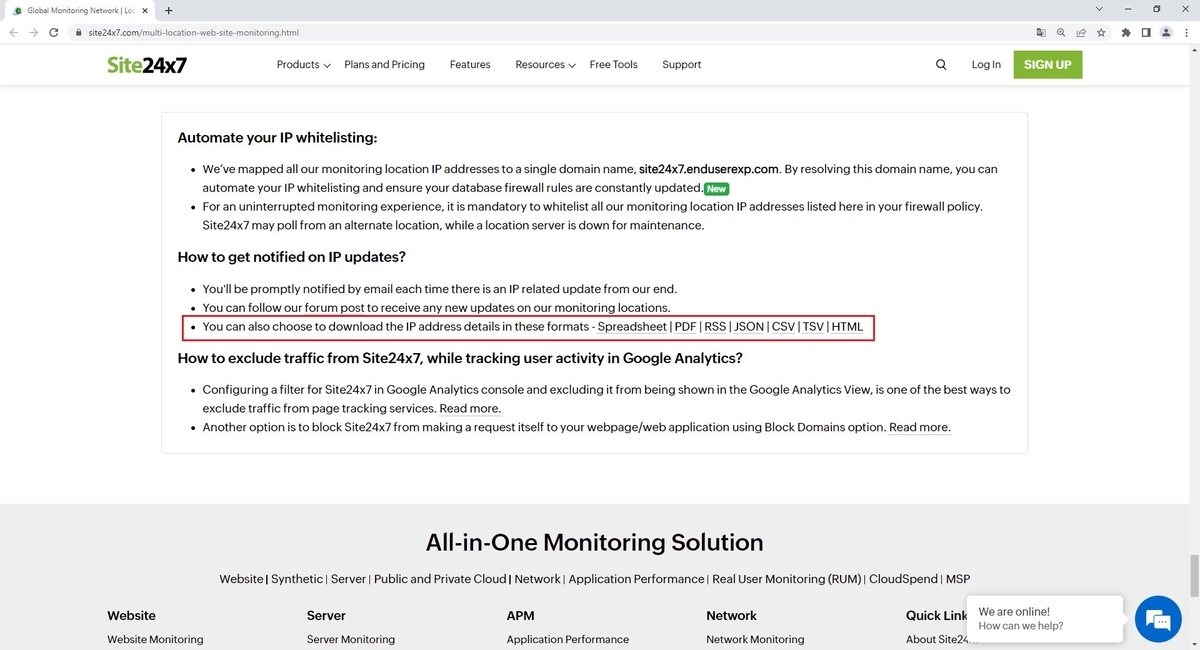1200x650 pixels.
Task: Click the We are online chat popup
Action: [x=1045, y=619]
